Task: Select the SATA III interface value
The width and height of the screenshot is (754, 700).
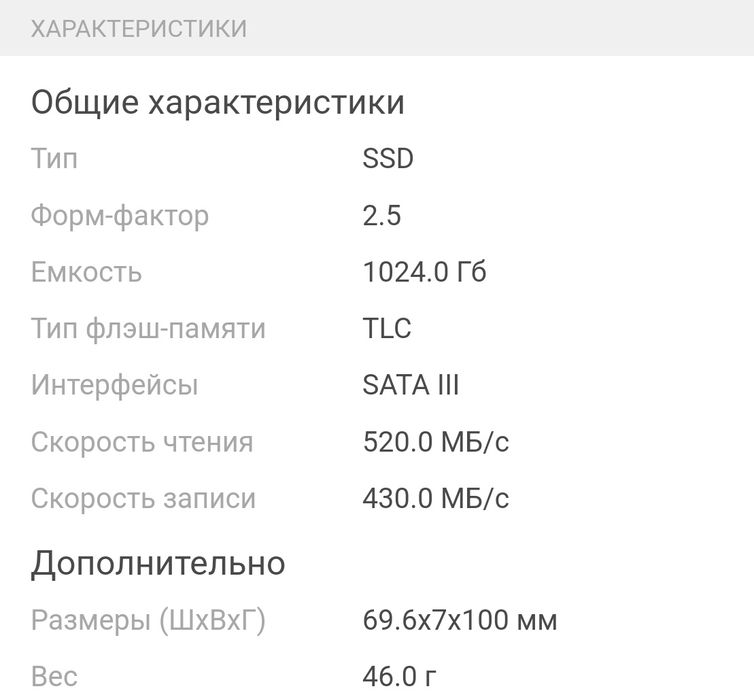Action: (x=410, y=385)
